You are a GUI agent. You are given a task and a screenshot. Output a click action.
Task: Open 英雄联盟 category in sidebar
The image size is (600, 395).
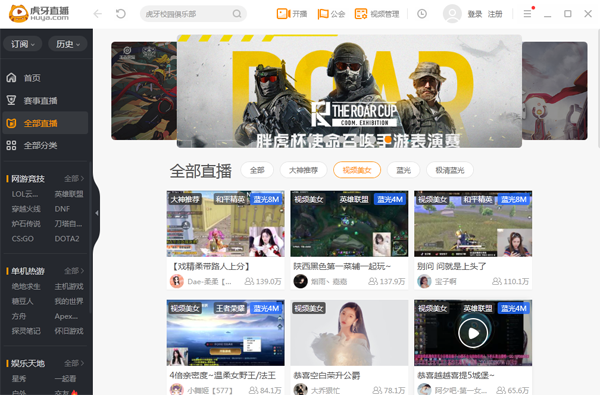[69, 194]
